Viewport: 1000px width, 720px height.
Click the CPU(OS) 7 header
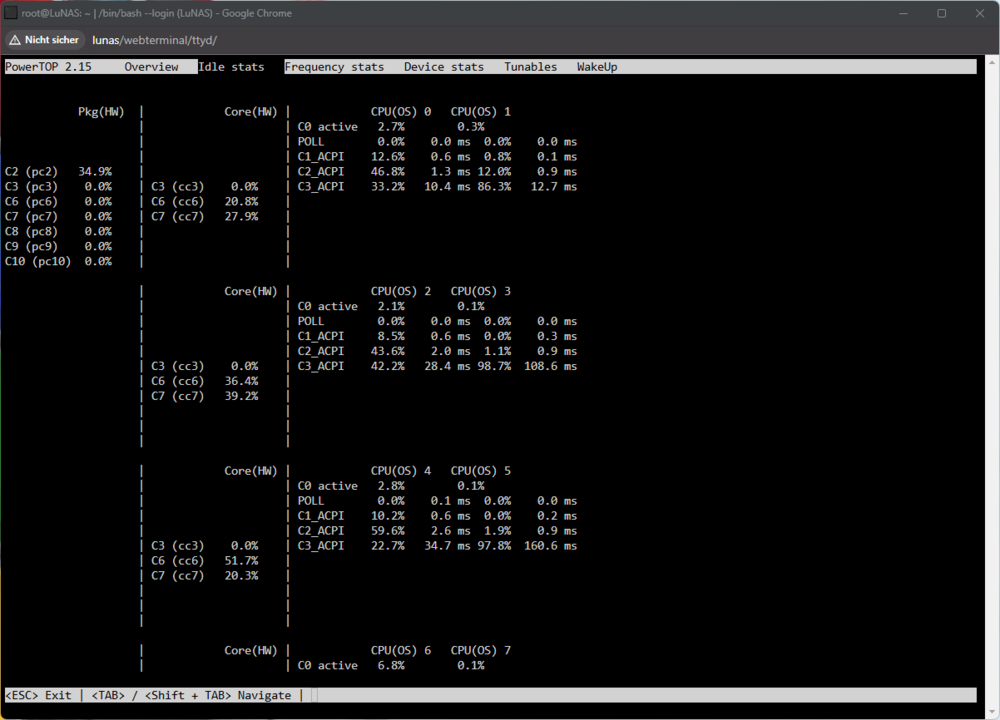pos(481,651)
